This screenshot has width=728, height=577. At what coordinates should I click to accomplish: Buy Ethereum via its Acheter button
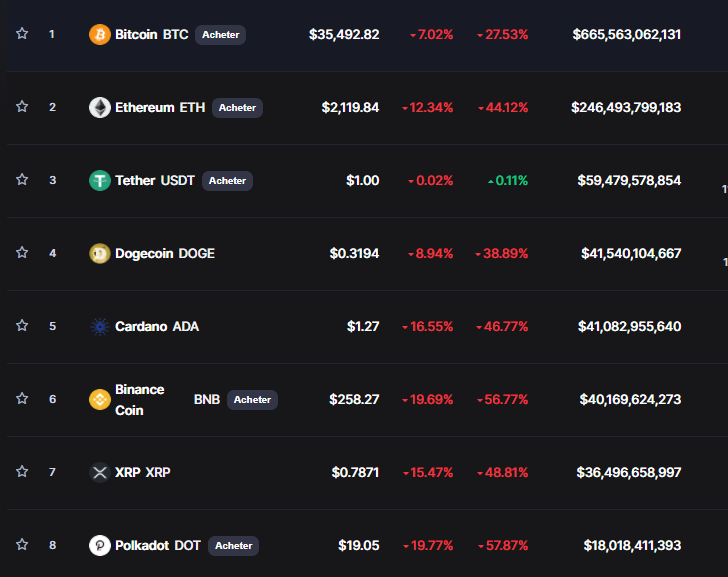pos(237,108)
